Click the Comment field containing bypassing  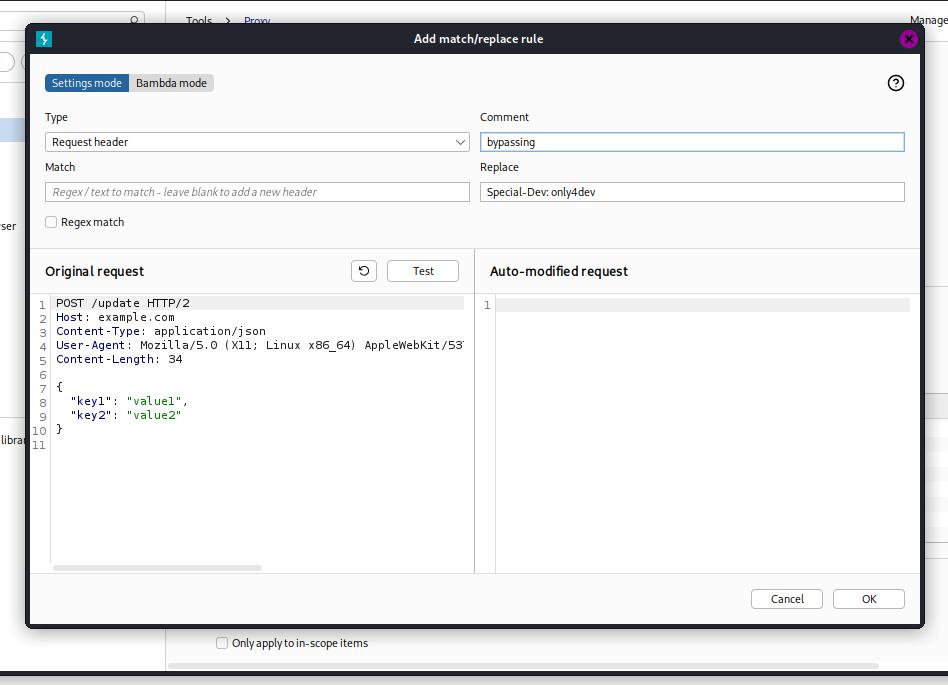[x=692, y=142]
